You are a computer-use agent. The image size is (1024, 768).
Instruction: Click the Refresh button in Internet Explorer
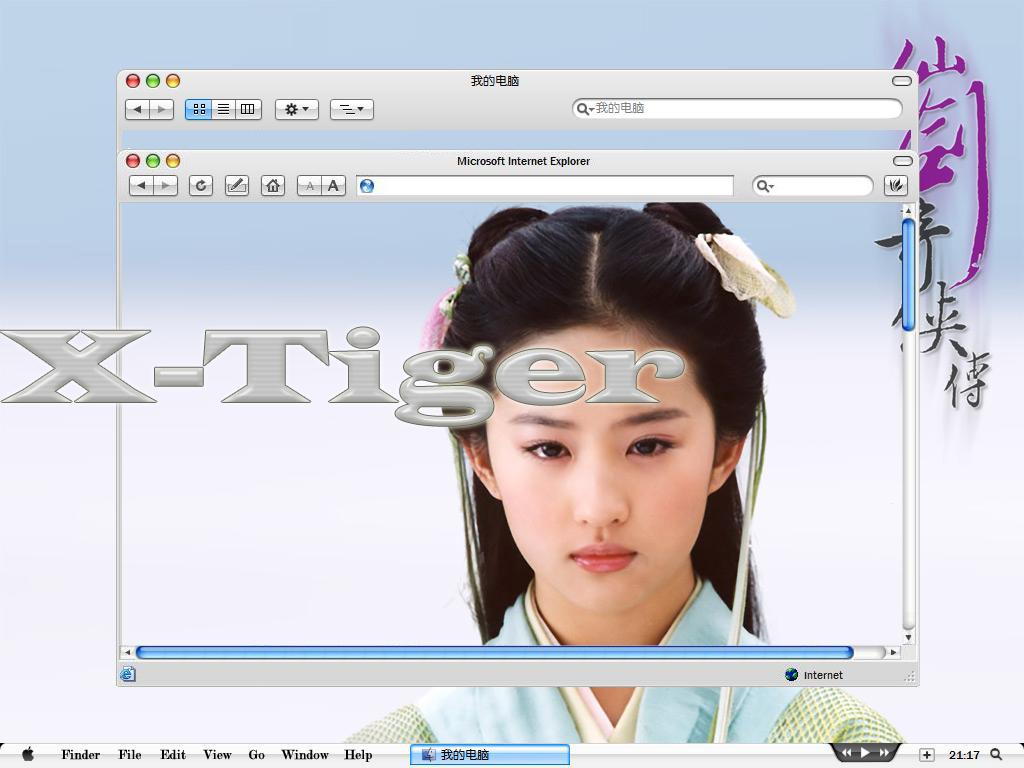point(201,186)
